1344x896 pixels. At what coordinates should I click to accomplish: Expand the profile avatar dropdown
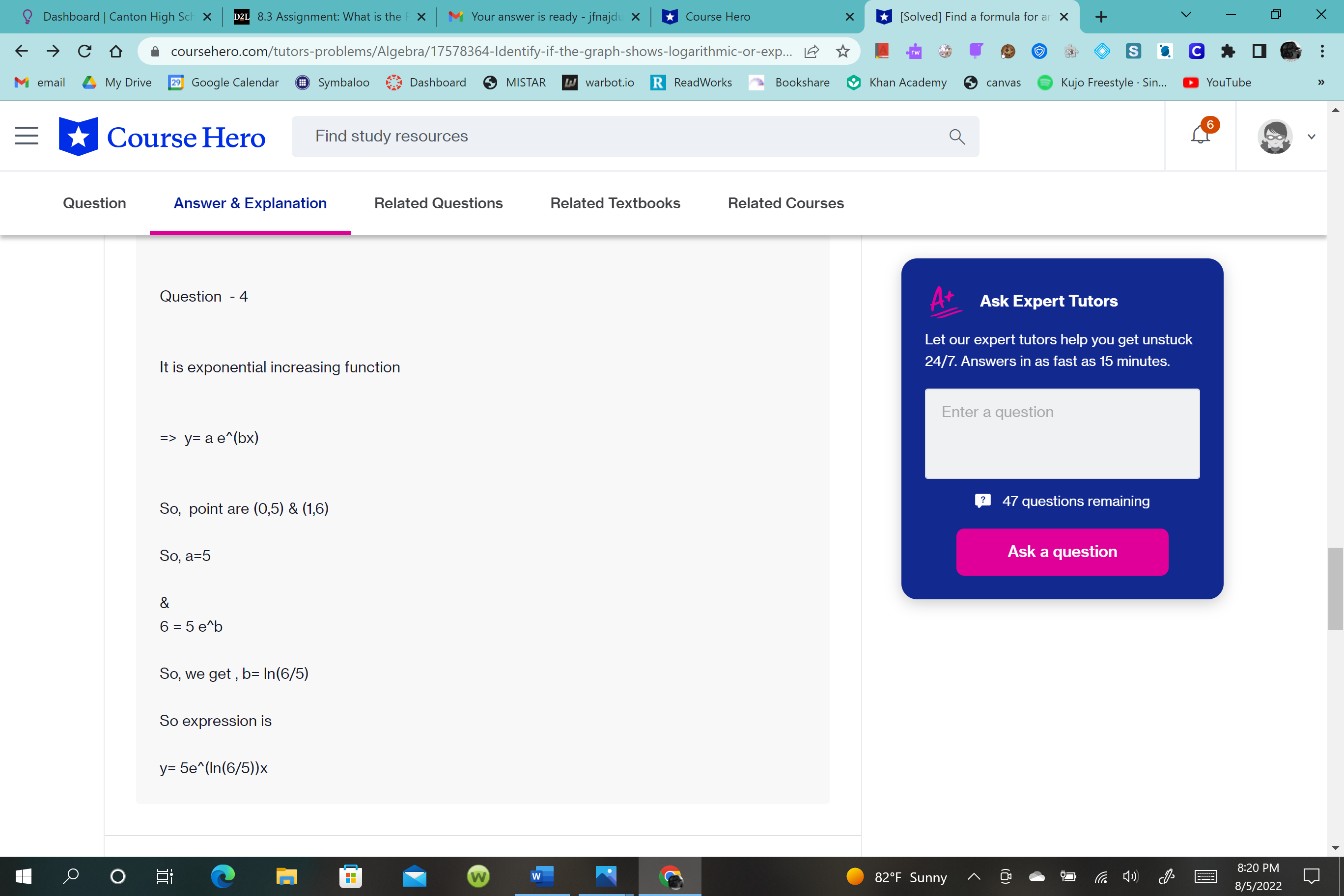[1312, 137]
